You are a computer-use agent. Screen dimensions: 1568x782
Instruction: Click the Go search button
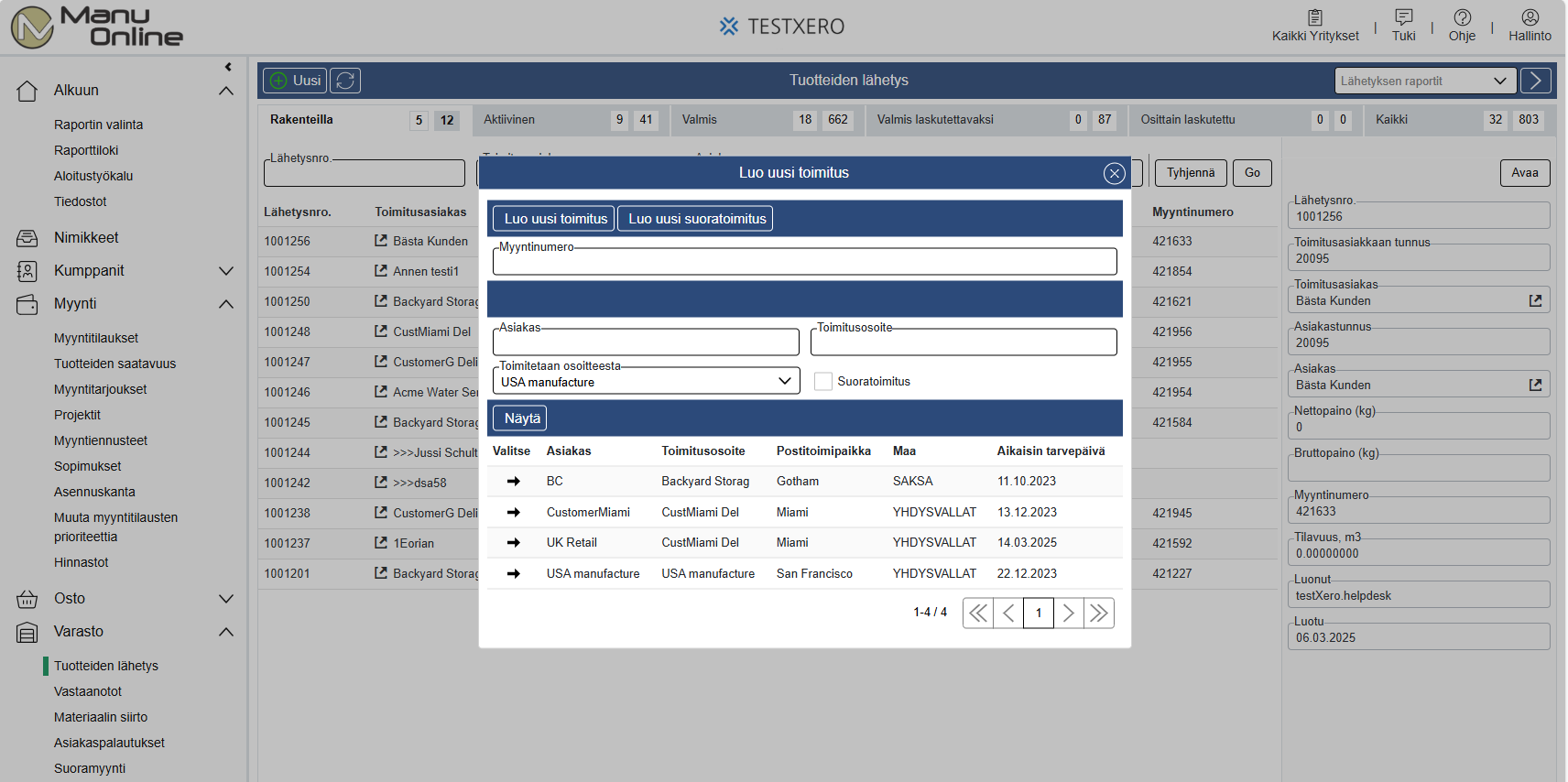point(1252,173)
